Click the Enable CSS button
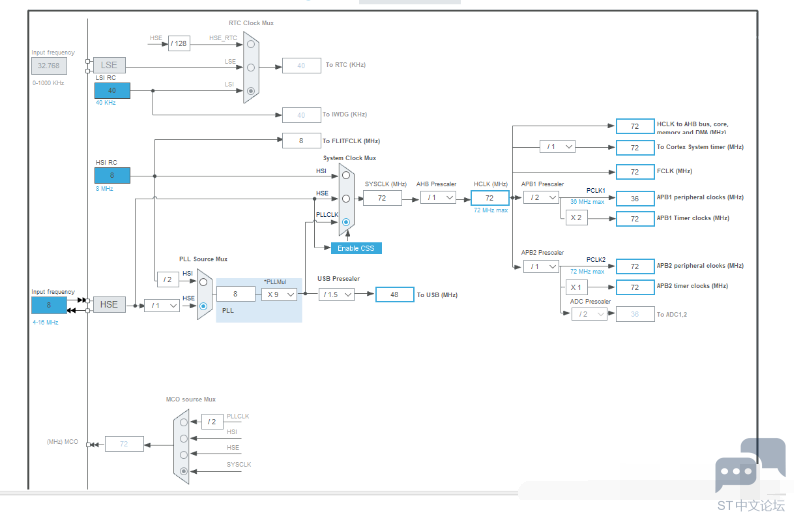Screen dimensions: 794x521 [x=356, y=248]
